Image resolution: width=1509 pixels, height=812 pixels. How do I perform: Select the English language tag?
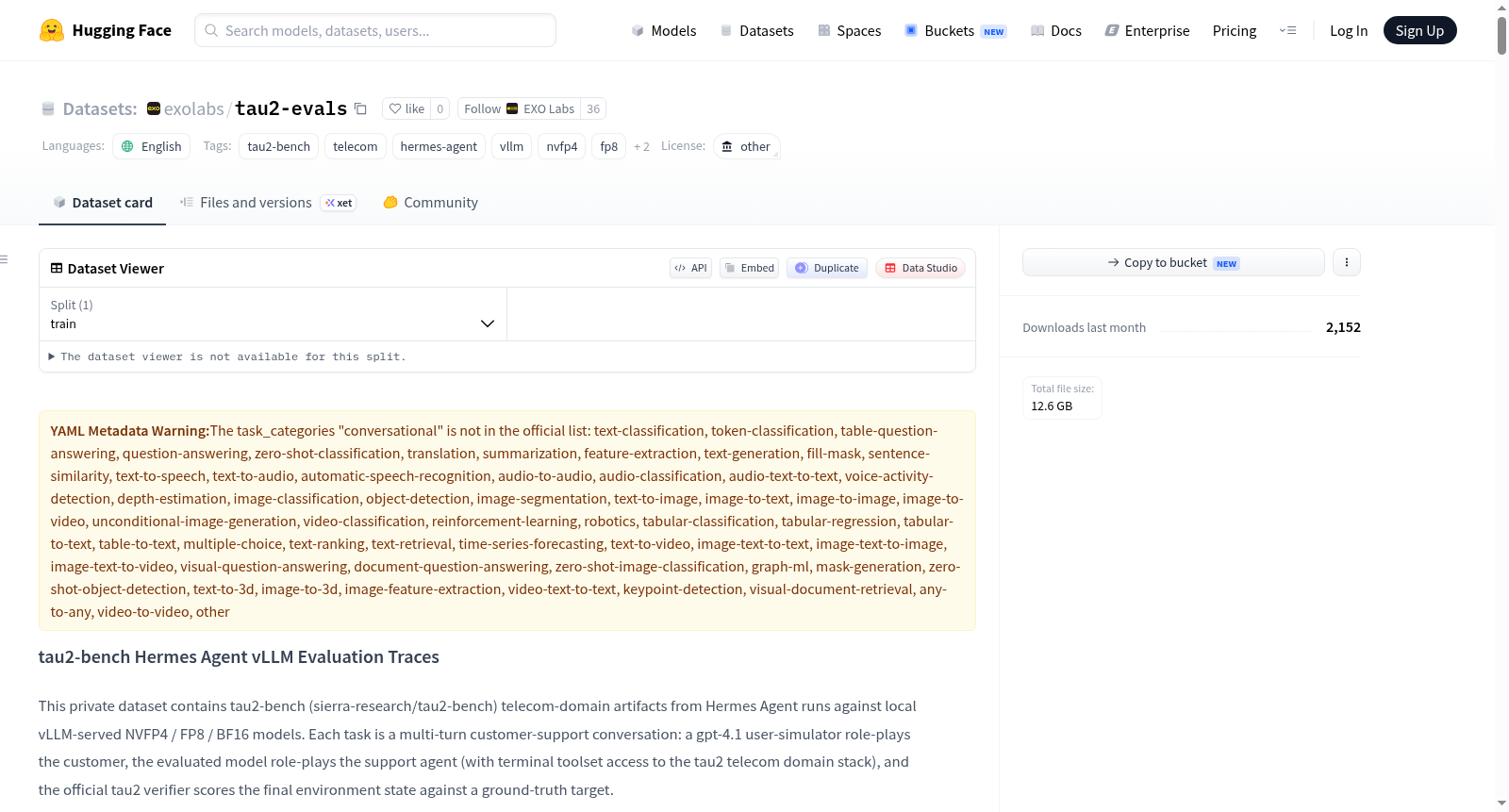(152, 146)
